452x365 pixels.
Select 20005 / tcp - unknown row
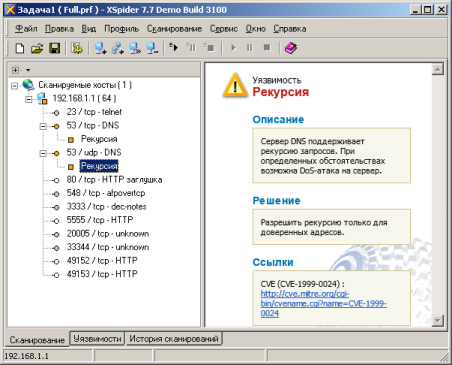click(x=108, y=234)
